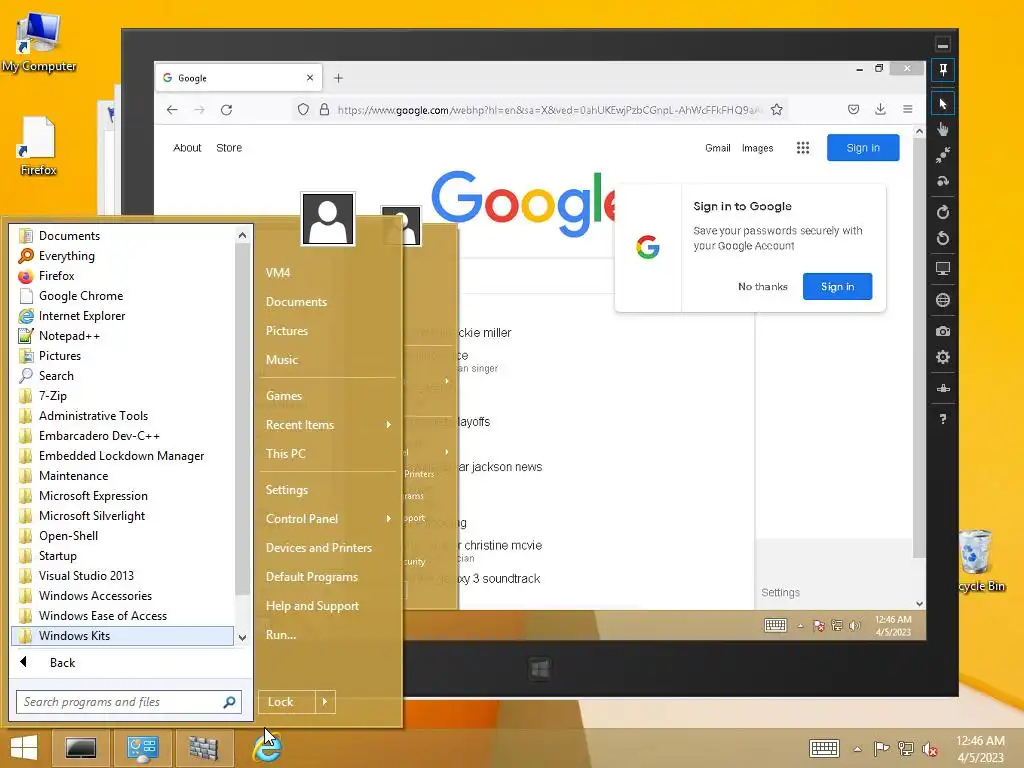Image resolution: width=1024 pixels, height=768 pixels.
Task: Click the start menu search magnifier icon
Action: coord(229,702)
